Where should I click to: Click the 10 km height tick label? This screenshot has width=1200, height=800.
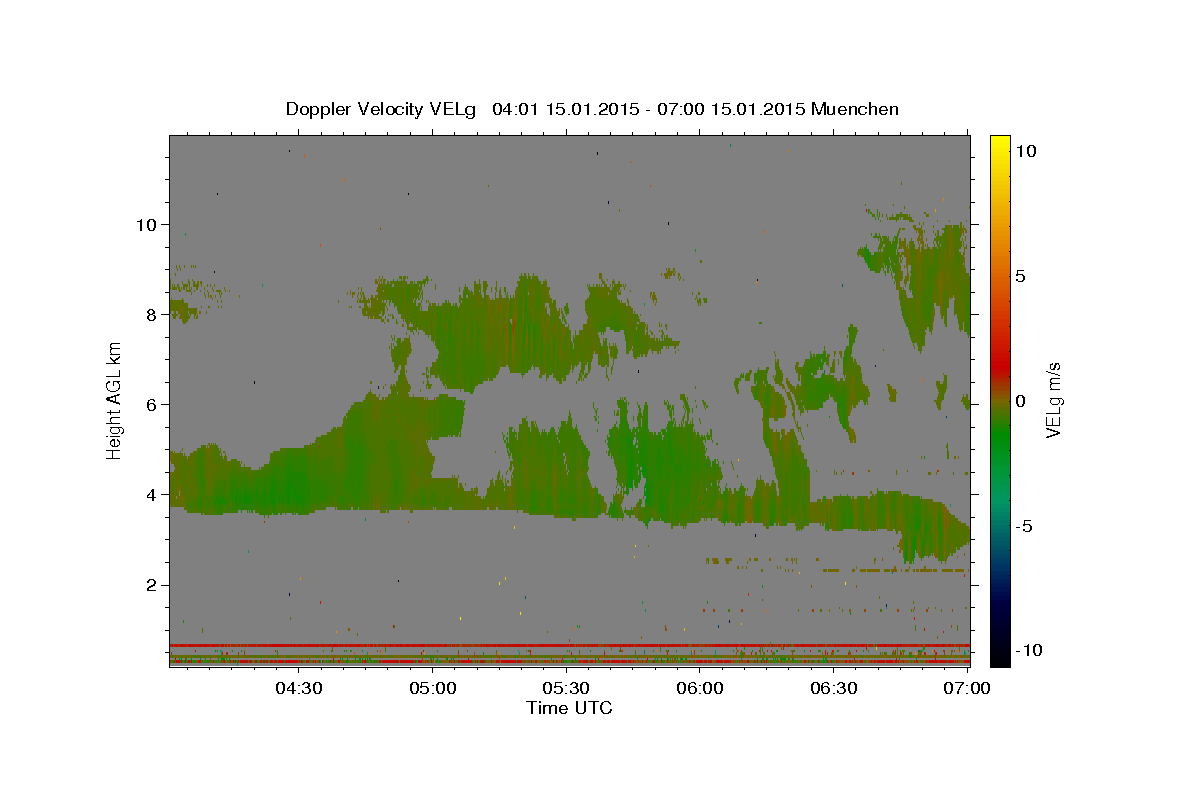147,224
